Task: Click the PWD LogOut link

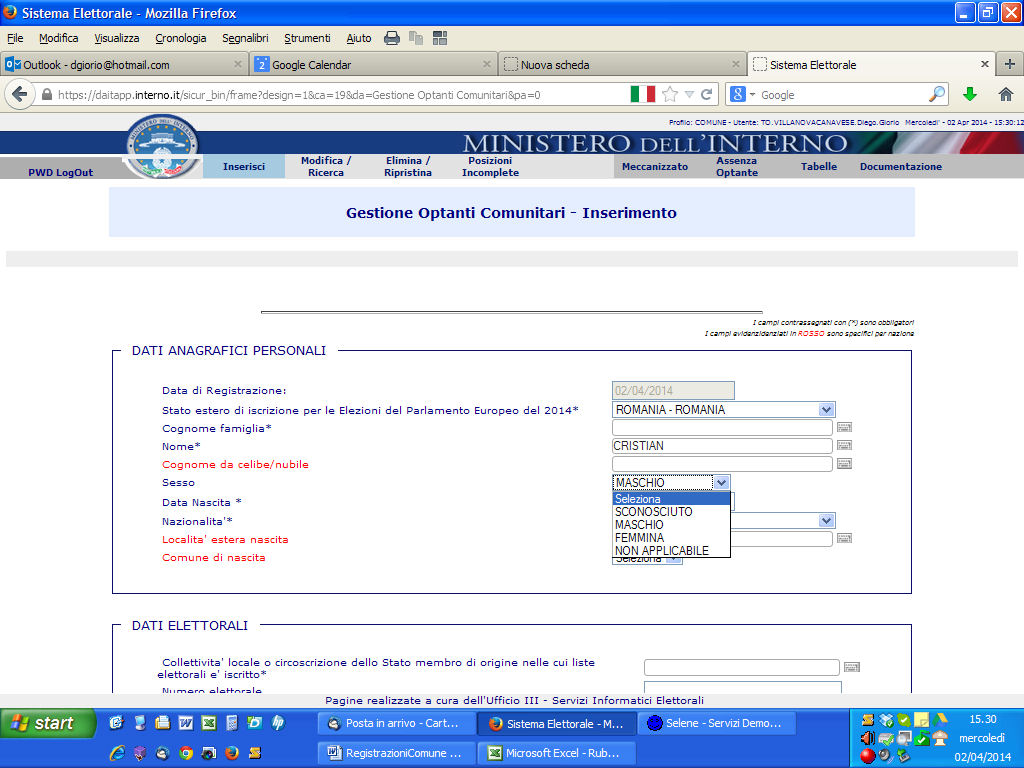Action: click(x=60, y=172)
